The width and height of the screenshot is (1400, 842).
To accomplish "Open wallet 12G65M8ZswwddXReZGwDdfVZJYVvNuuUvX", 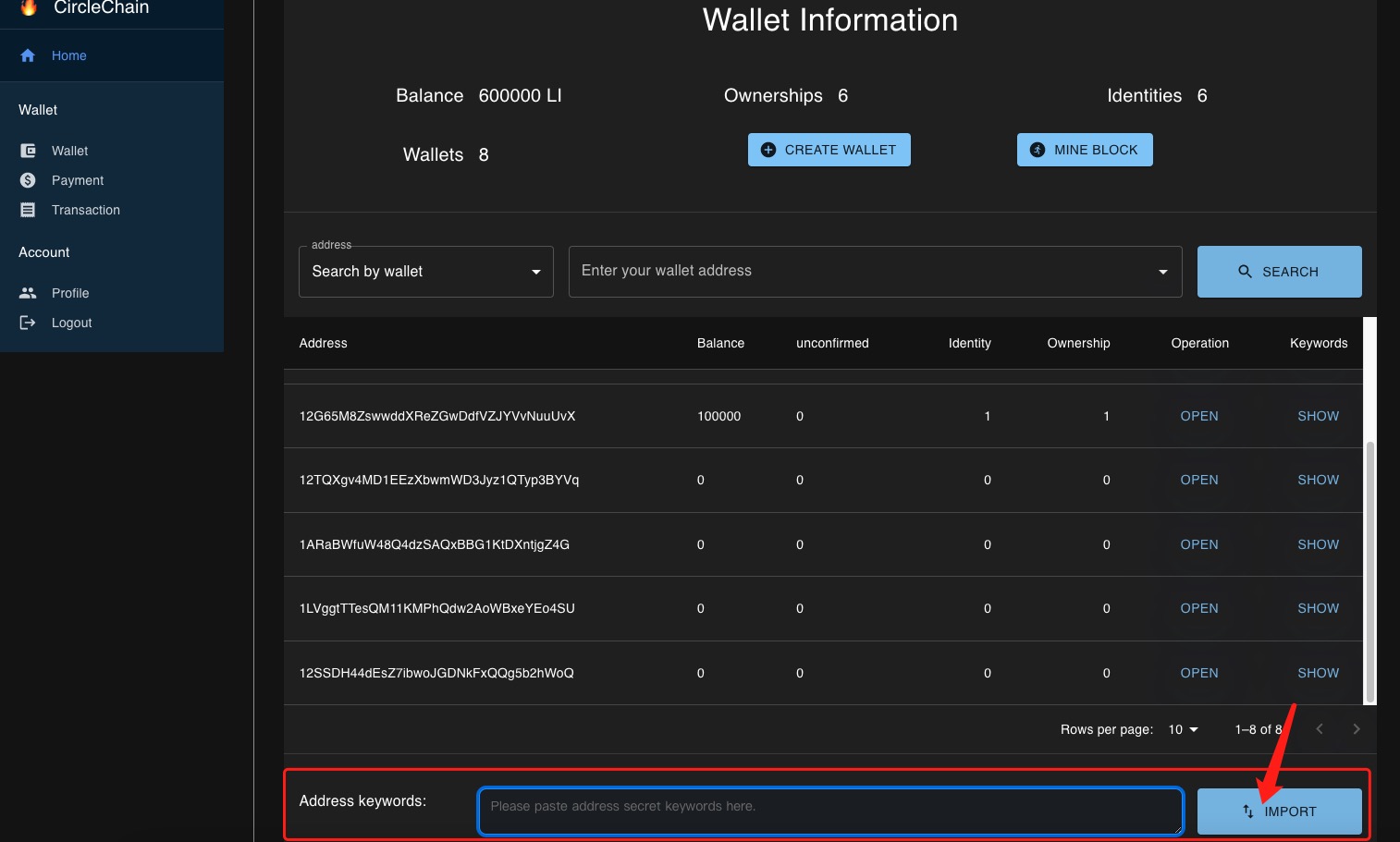I will (1198, 416).
